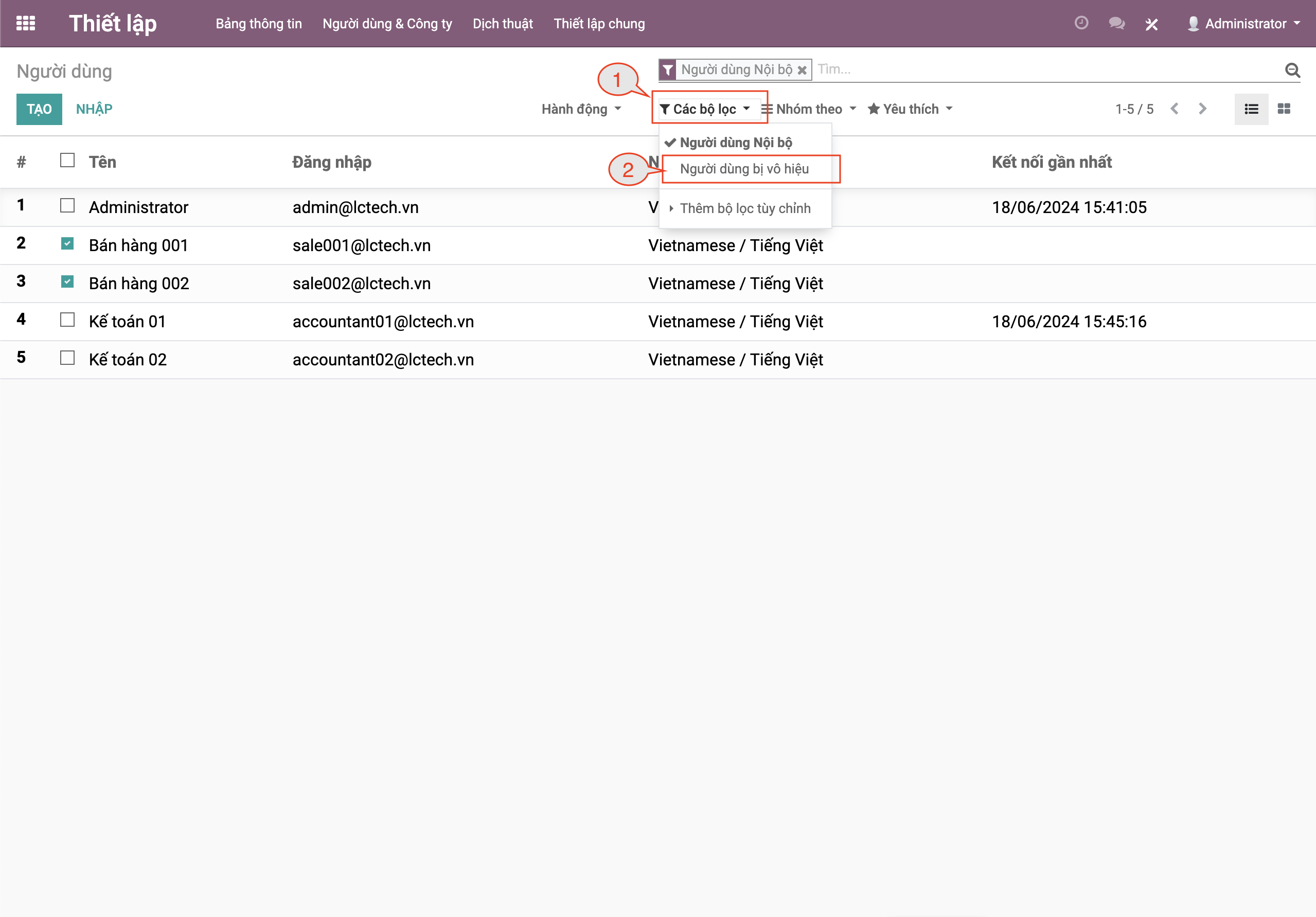Switch to list view

1251,109
